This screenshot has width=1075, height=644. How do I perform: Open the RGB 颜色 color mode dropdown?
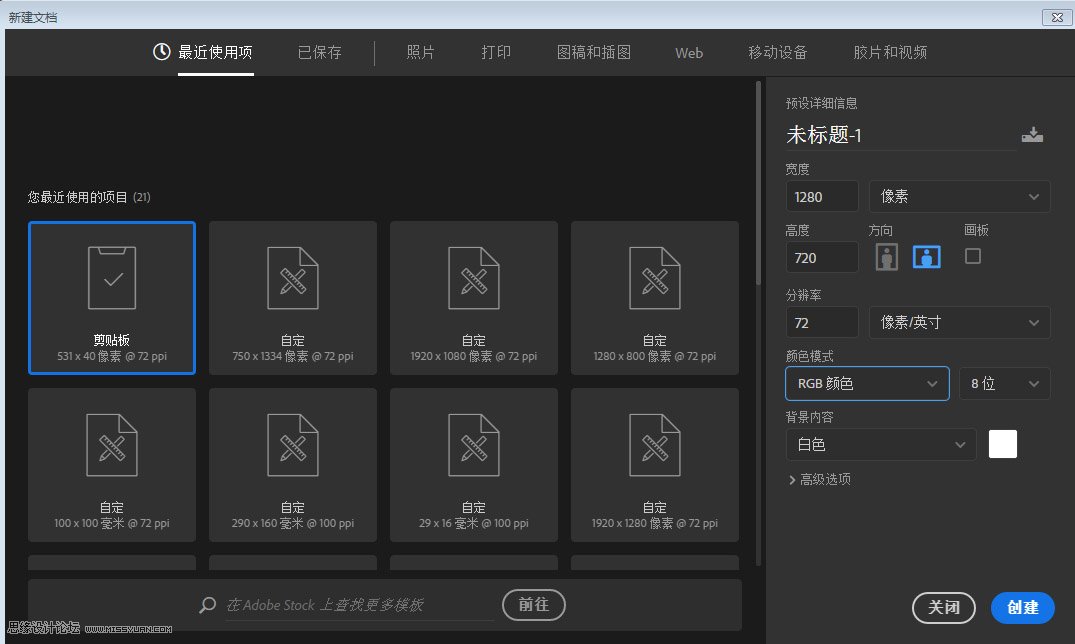pos(866,383)
